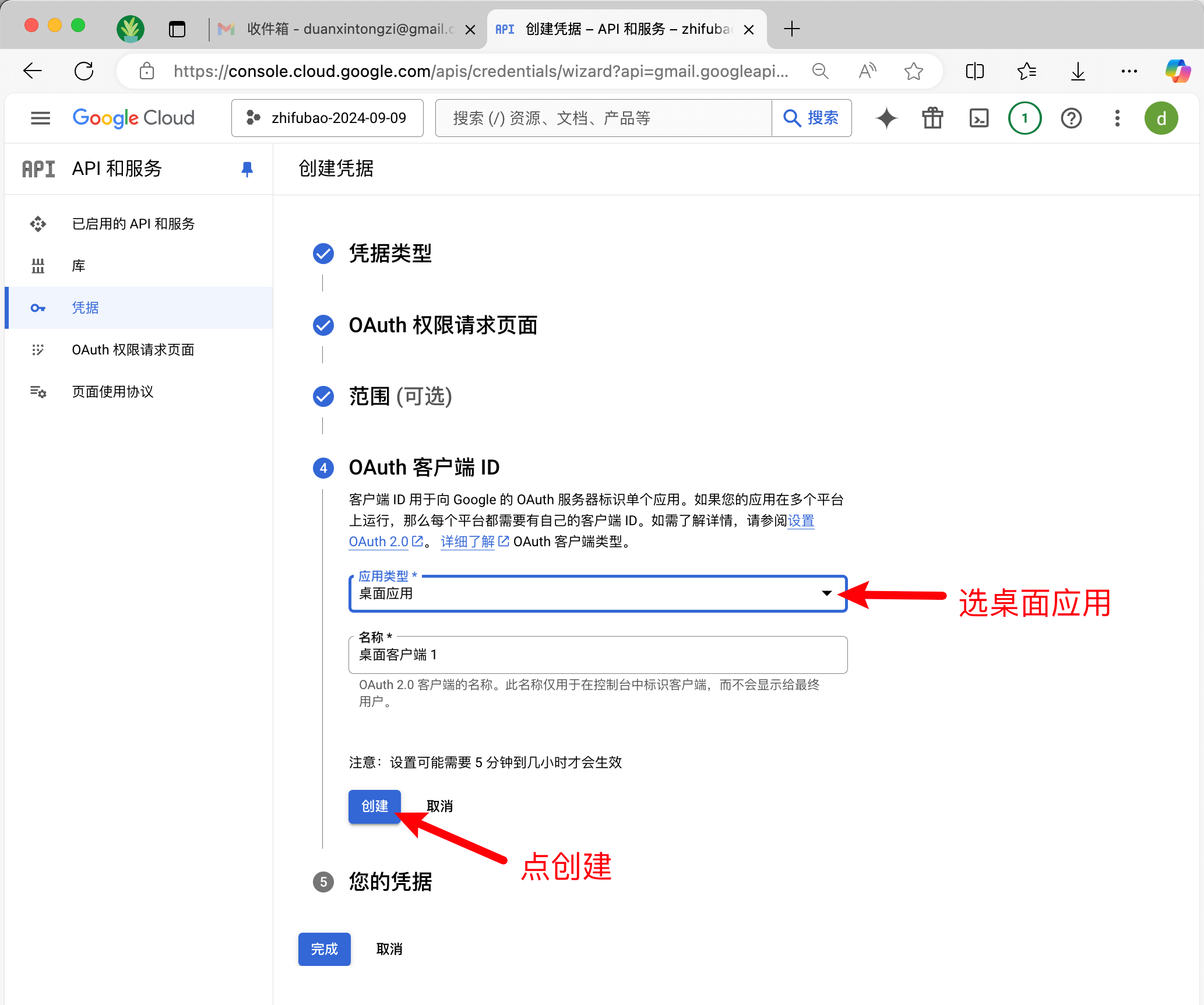
Task: Open the 应用类型 dropdown showing 桌面应用
Action: 597,594
